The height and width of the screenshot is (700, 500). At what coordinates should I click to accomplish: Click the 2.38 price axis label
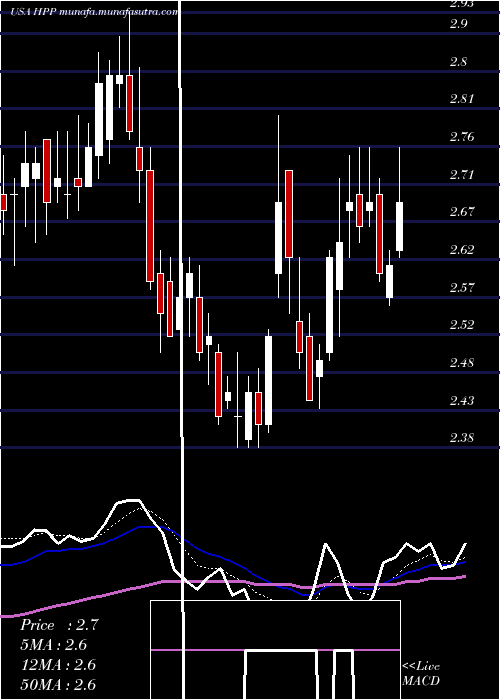(462, 438)
